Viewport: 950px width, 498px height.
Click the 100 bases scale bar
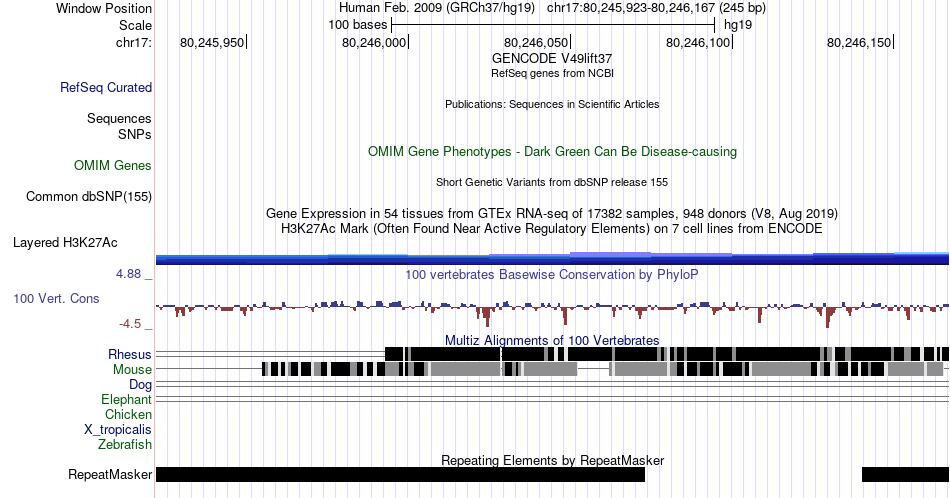point(553,25)
